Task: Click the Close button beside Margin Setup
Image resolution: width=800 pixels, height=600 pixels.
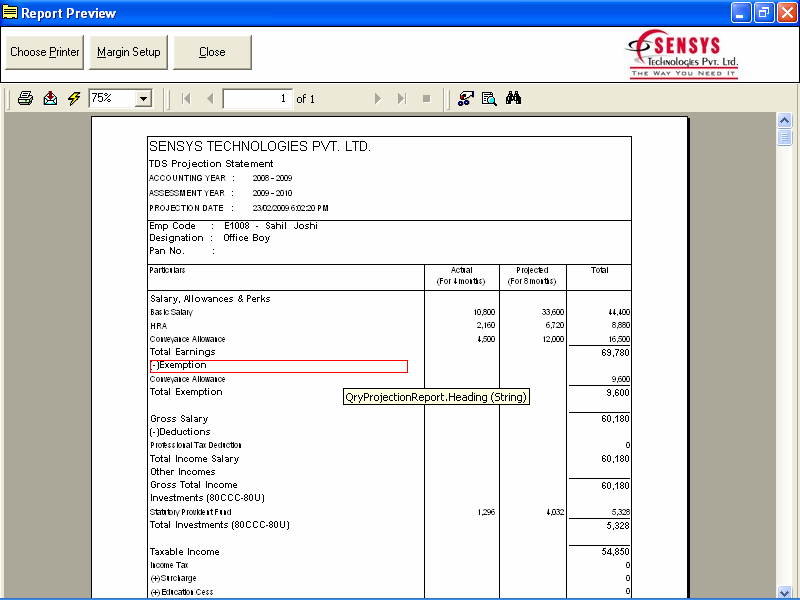Action: click(212, 52)
